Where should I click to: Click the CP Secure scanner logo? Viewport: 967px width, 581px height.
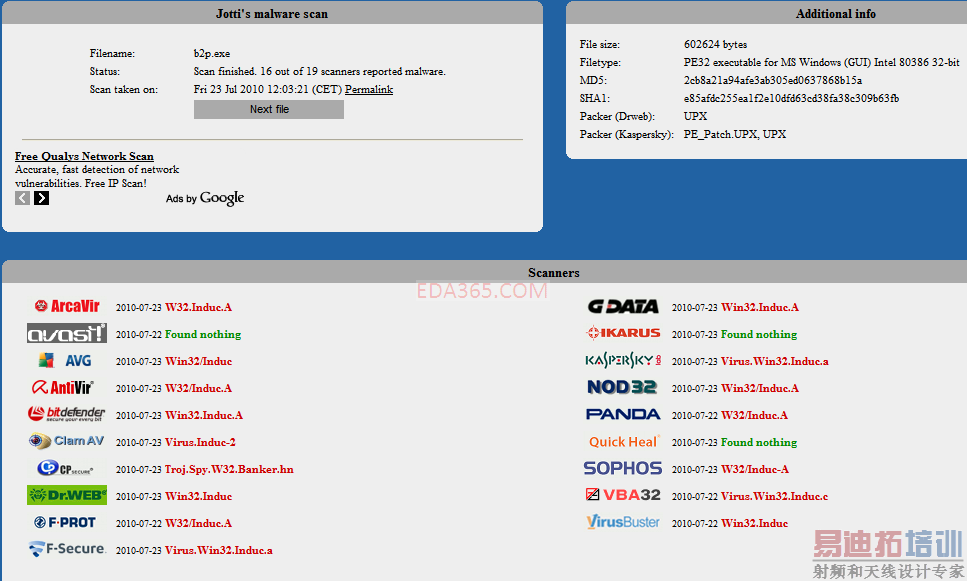pos(65,468)
